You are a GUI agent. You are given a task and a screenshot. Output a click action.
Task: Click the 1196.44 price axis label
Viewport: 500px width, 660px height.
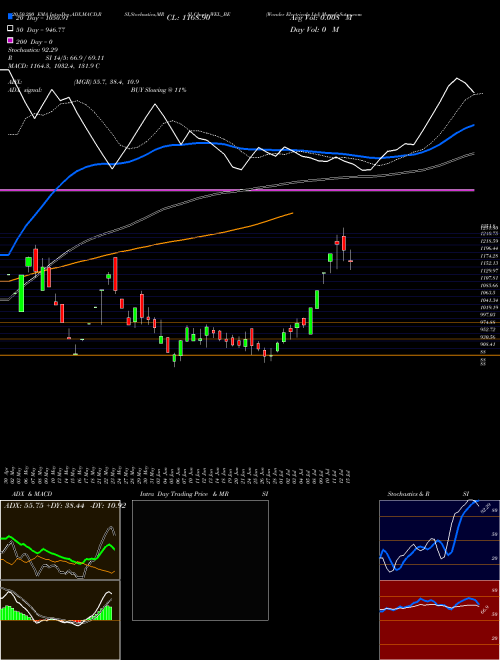pos(489,248)
